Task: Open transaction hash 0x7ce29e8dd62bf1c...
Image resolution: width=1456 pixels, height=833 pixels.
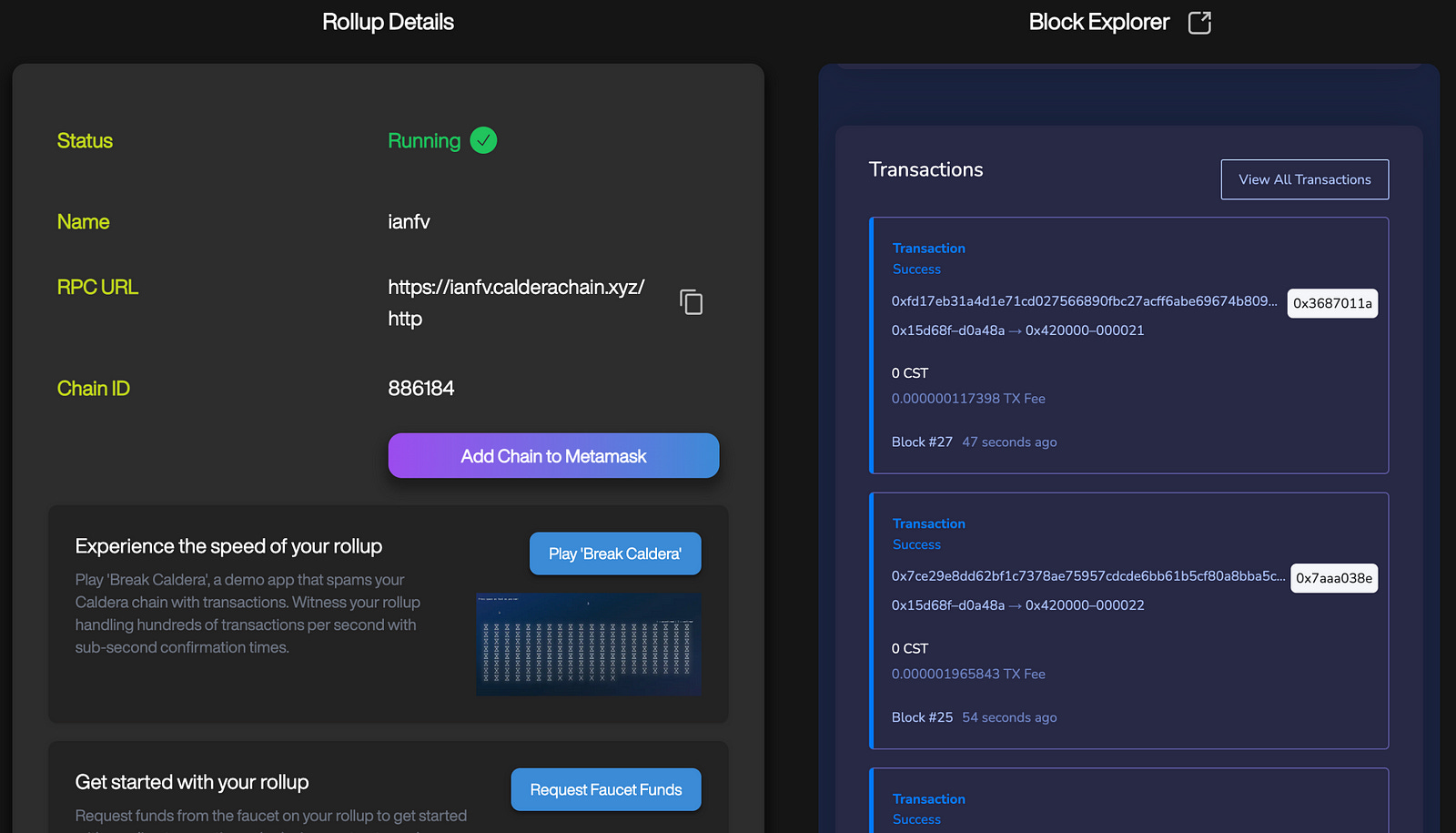Action: coord(1088,576)
